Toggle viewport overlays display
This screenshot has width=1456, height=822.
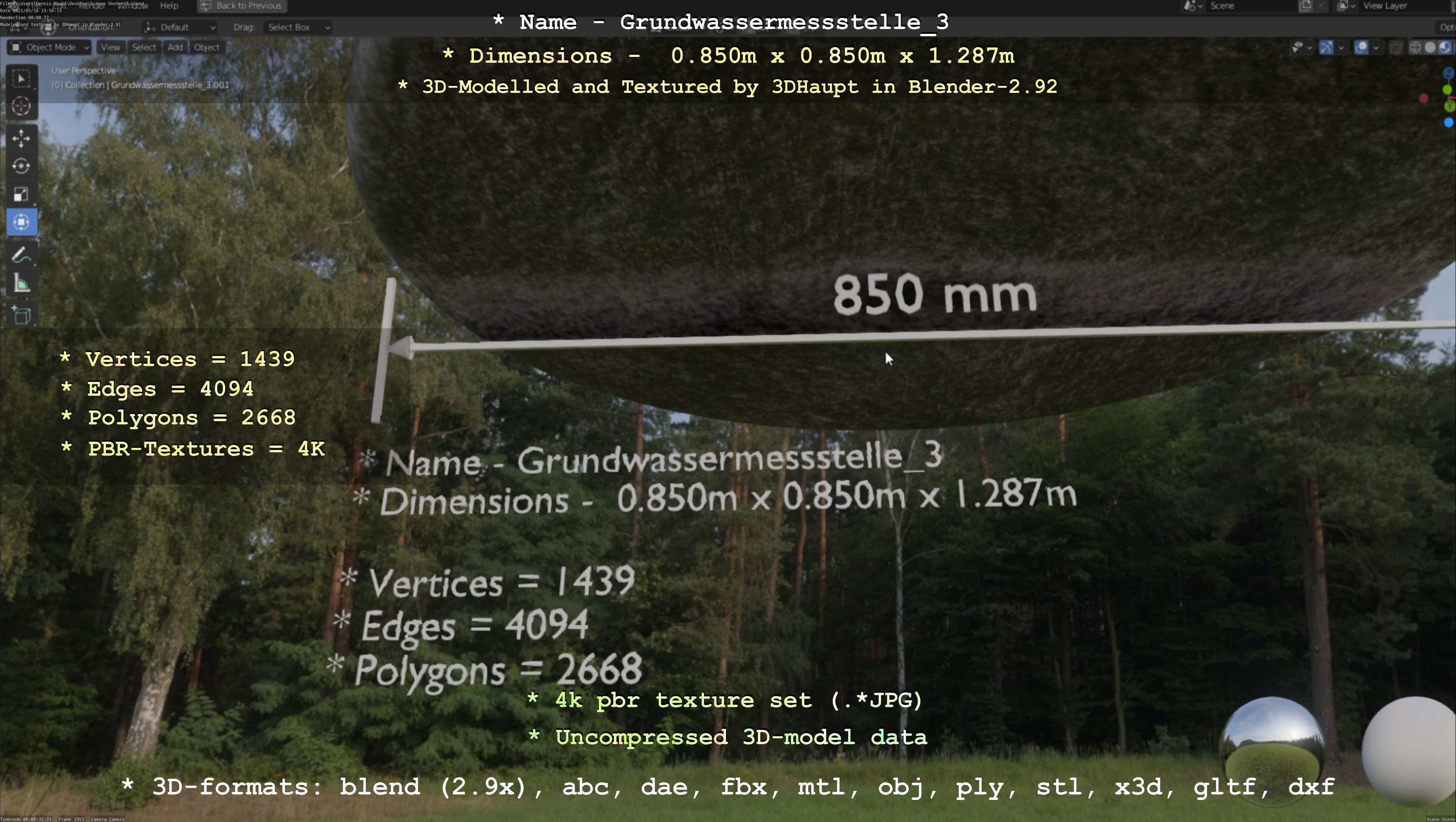pos(1362,47)
